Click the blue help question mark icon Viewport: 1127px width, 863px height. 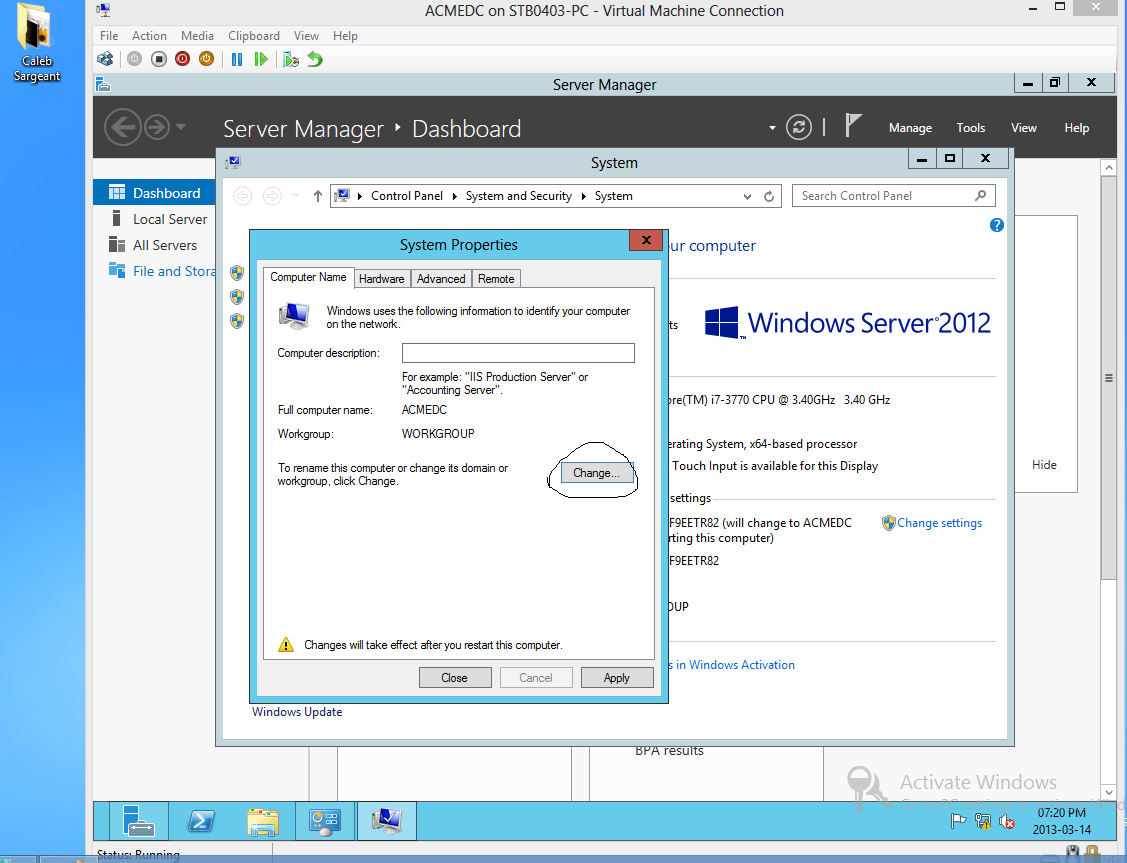click(996, 225)
